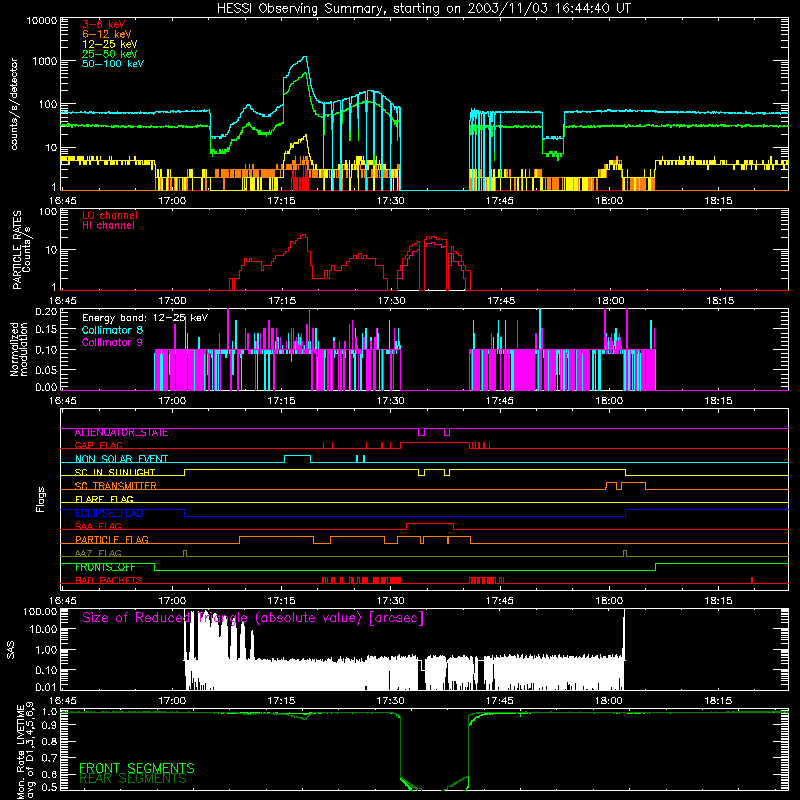Select the LO channel legend label
Screen dimensions: 800x800
(110, 215)
